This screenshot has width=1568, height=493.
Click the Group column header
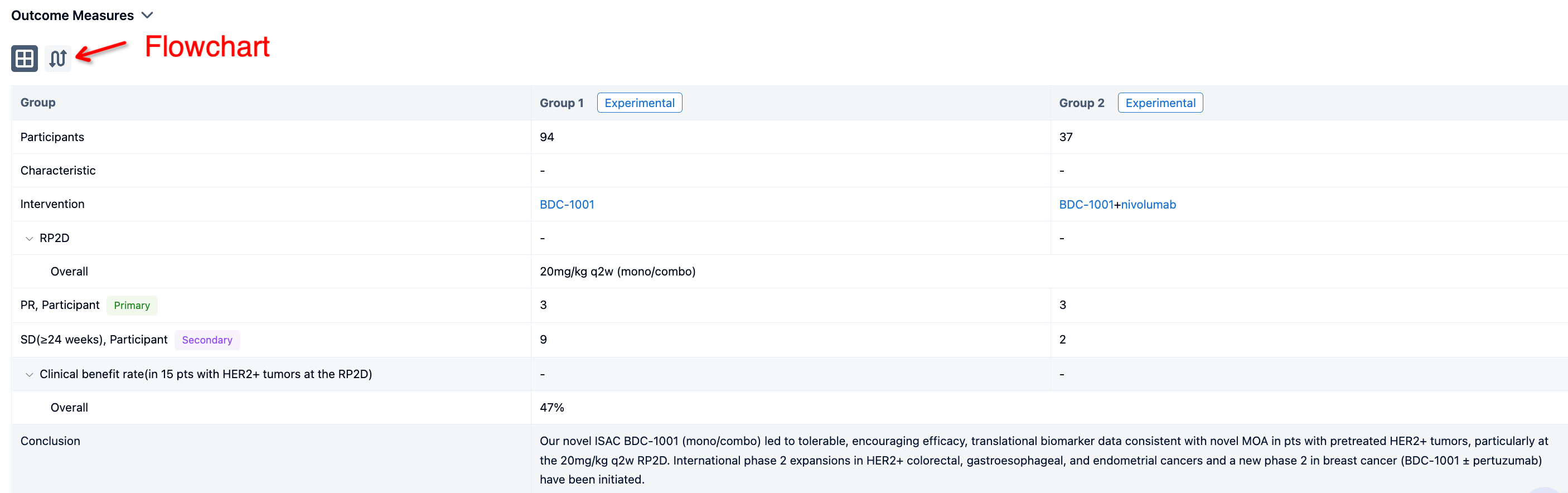click(x=38, y=102)
